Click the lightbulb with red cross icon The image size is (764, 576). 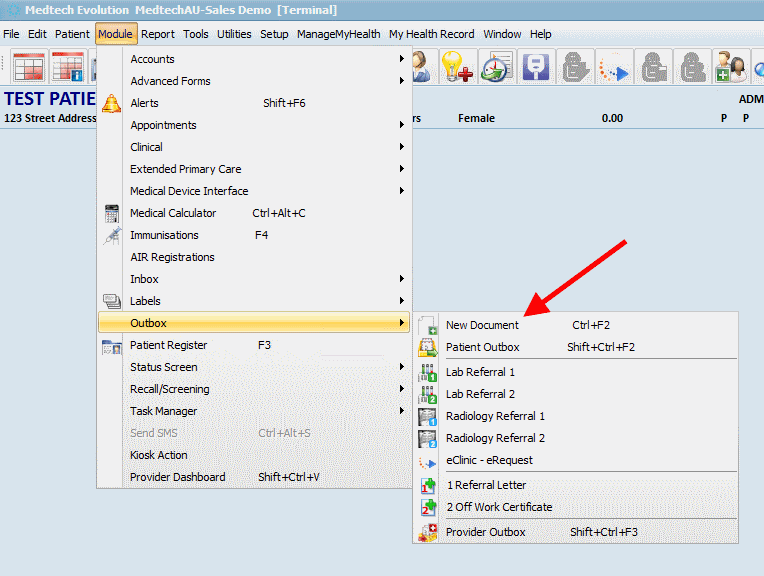click(x=457, y=67)
